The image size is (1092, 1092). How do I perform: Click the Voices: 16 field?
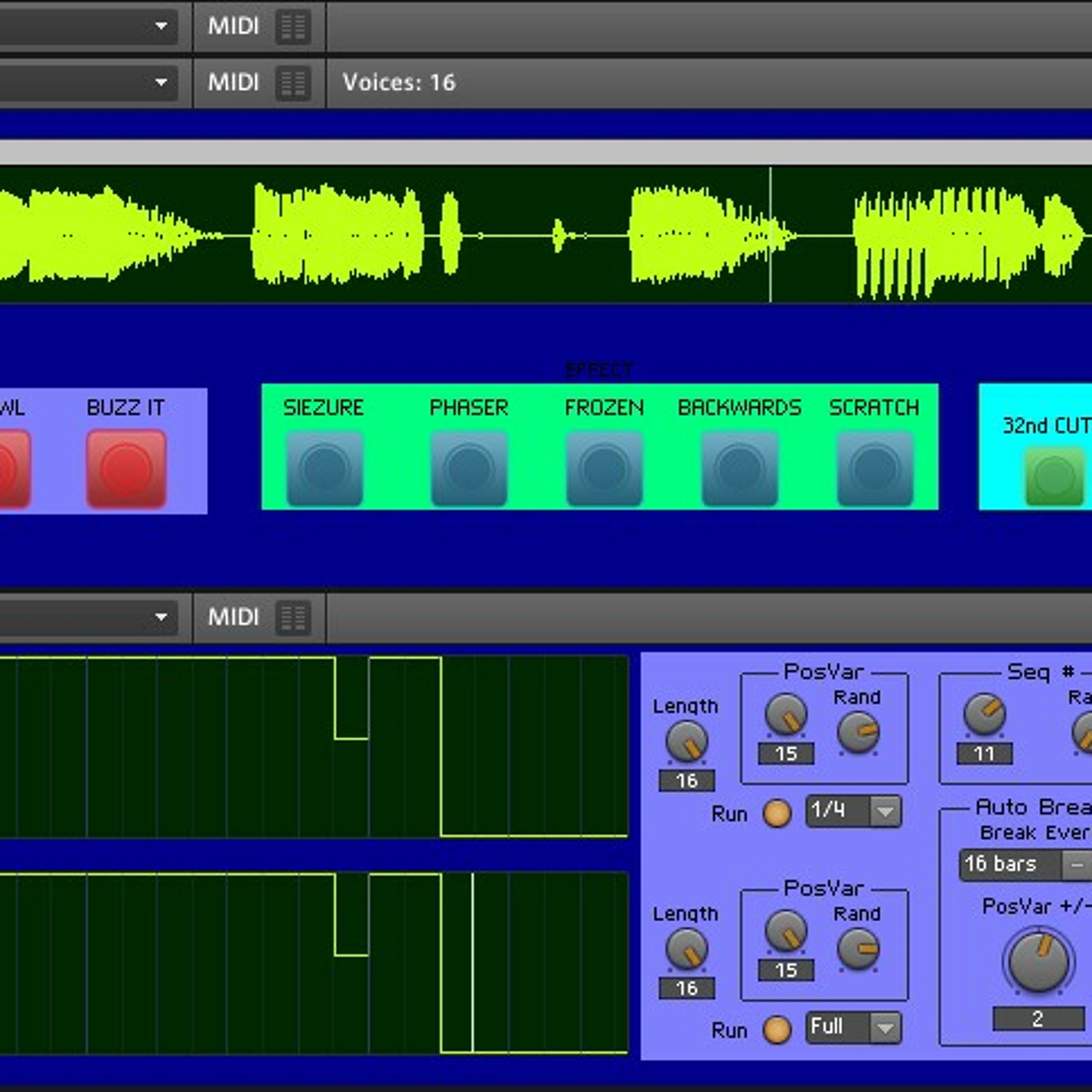(x=399, y=83)
